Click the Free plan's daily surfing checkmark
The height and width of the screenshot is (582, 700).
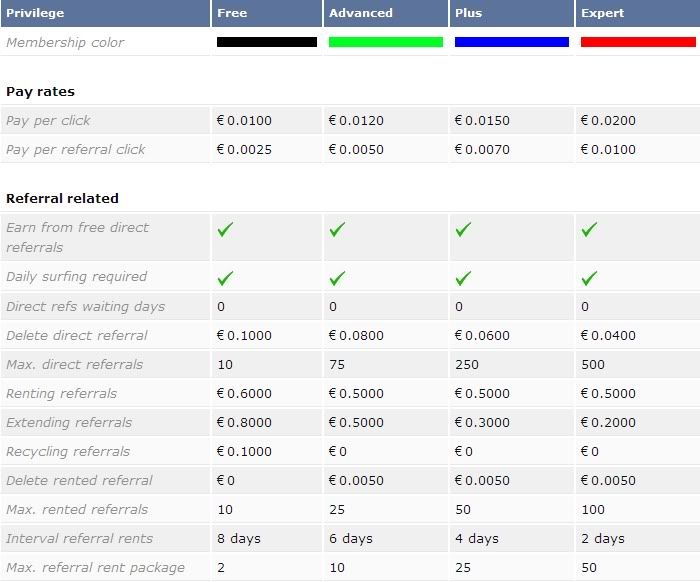click(225, 278)
